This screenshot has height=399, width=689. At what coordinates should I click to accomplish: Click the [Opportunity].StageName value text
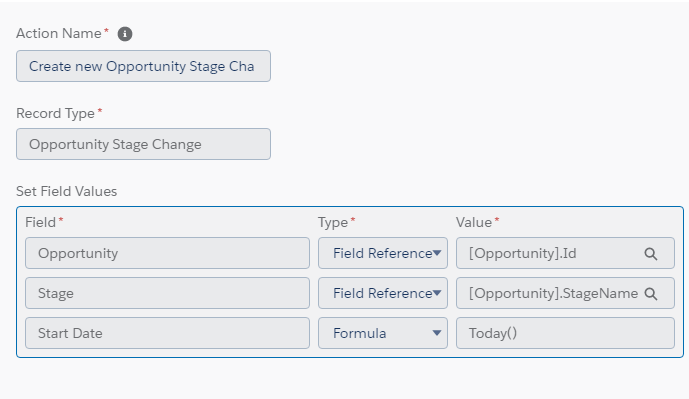coord(553,294)
